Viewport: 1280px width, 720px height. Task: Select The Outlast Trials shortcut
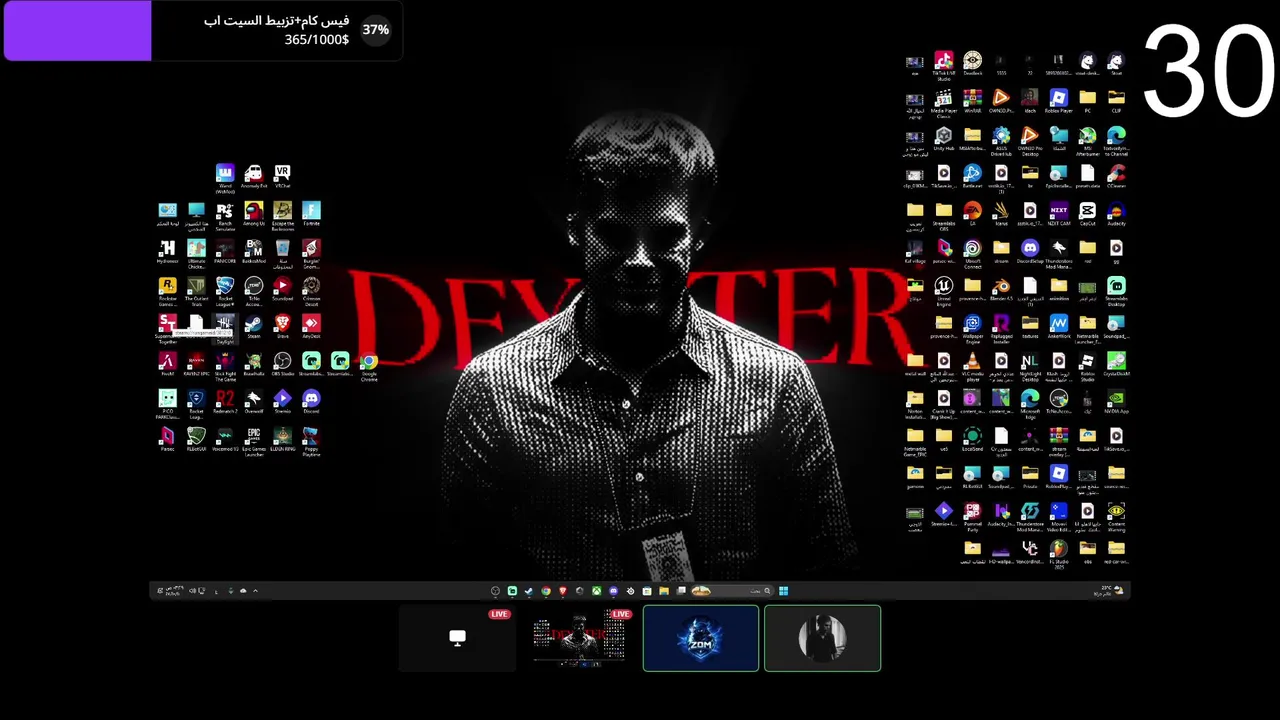tap(196, 290)
